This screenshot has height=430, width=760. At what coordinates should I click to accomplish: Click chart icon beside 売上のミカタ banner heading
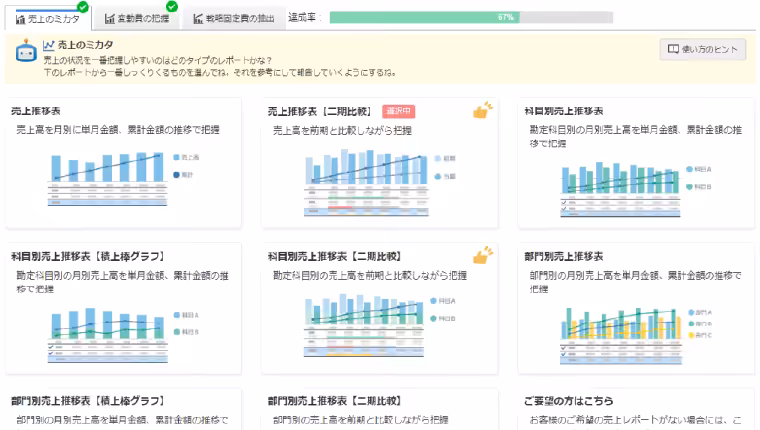click(x=47, y=45)
